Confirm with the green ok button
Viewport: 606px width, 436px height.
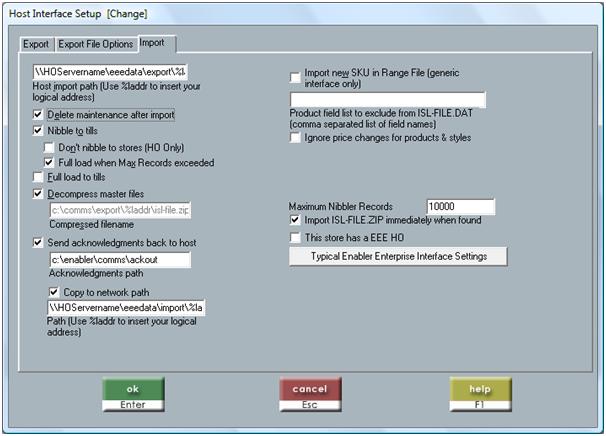(x=133, y=394)
